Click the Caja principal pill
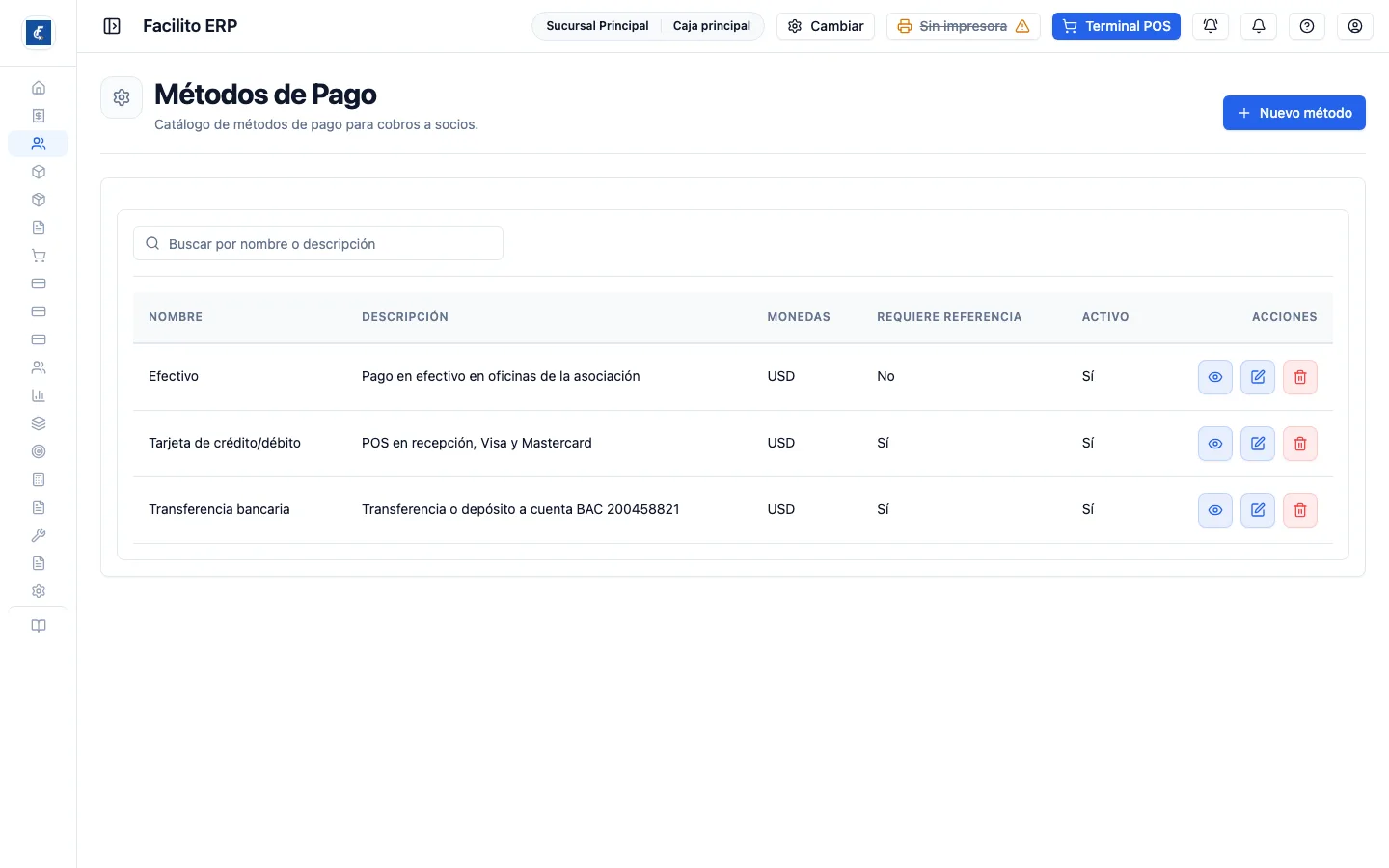This screenshot has width=1389, height=868. tap(712, 26)
